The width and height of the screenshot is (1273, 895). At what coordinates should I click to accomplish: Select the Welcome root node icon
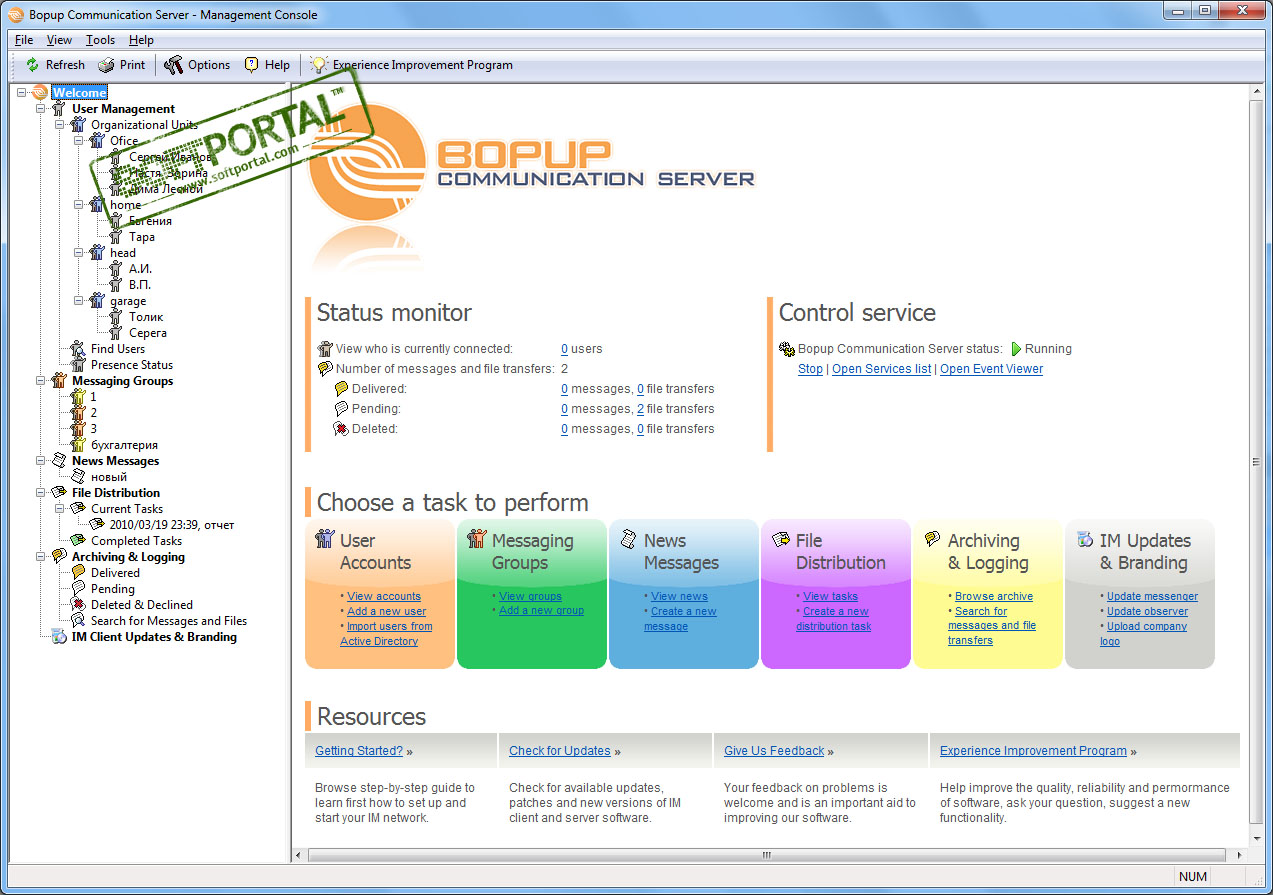(40, 93)
